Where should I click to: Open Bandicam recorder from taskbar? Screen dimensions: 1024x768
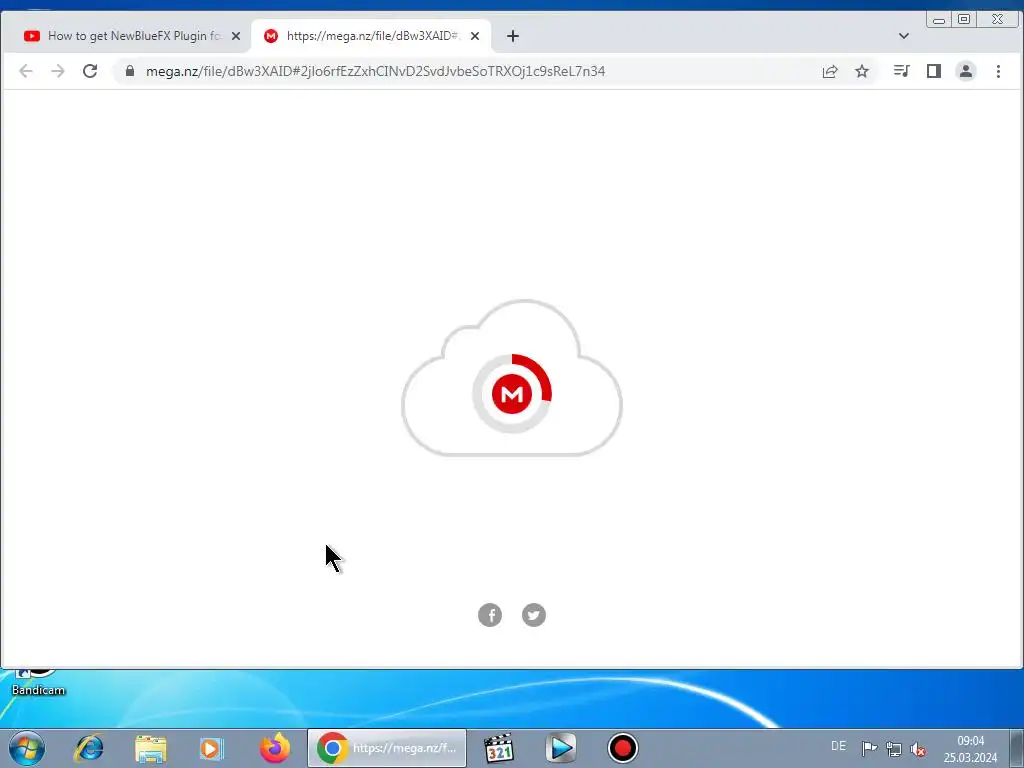[622, 748]
